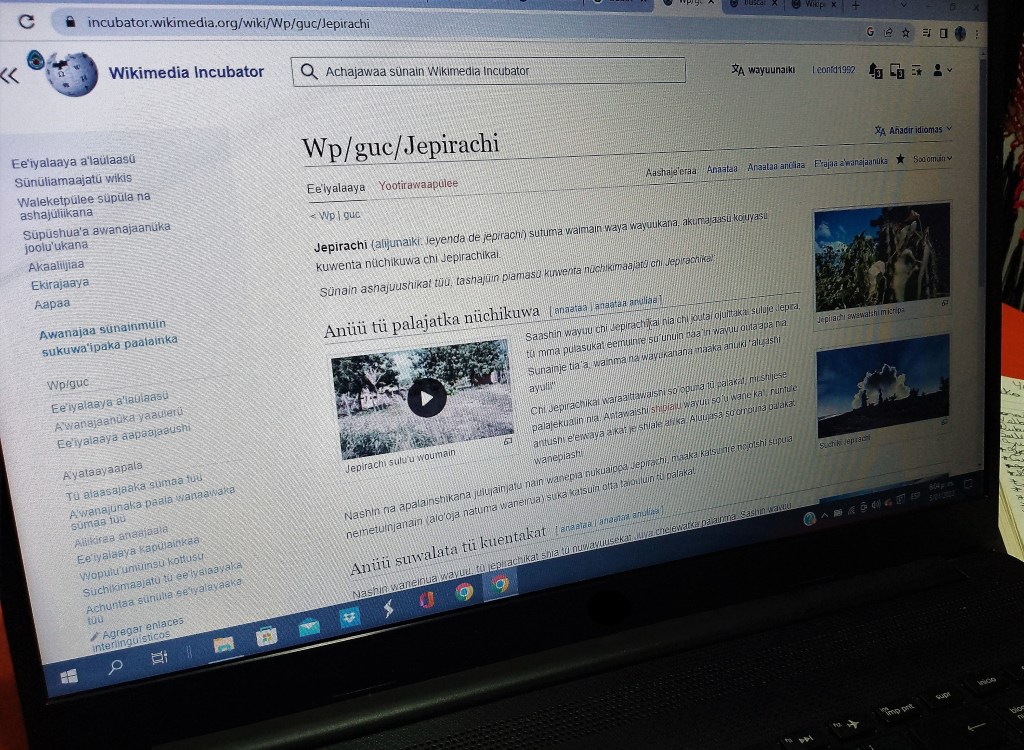The width and height of the screenshot is (1024, 750).
Task: Click the speaker volume icon in system tray
Action: coord(876,504)
